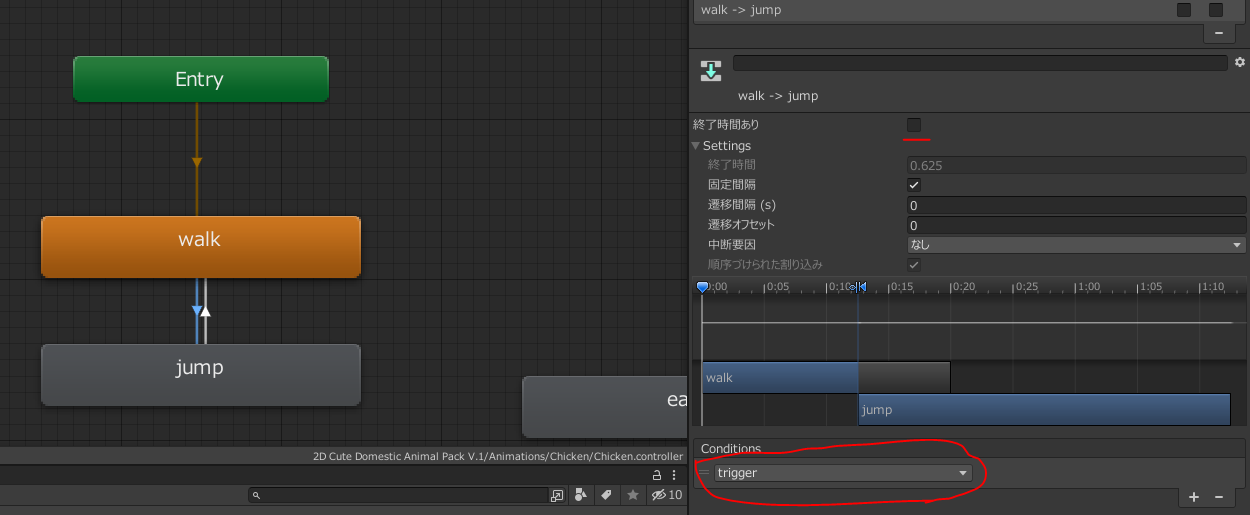
Task: Toggle the first checkbox in the walk -> jump row
Action: point(1184,10)
